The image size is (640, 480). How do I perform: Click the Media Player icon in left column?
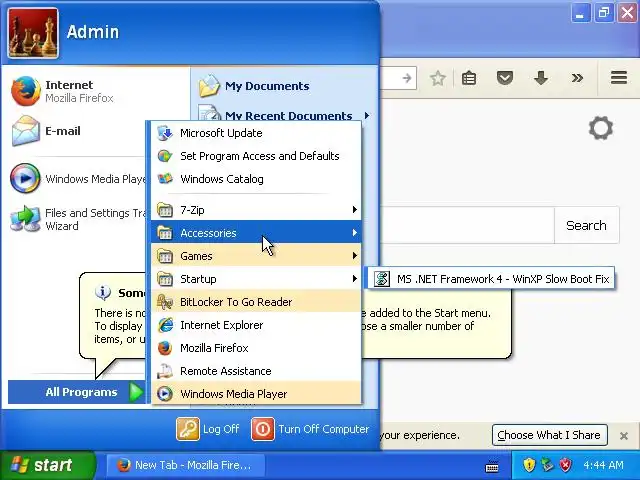click(x=25, y=178)
